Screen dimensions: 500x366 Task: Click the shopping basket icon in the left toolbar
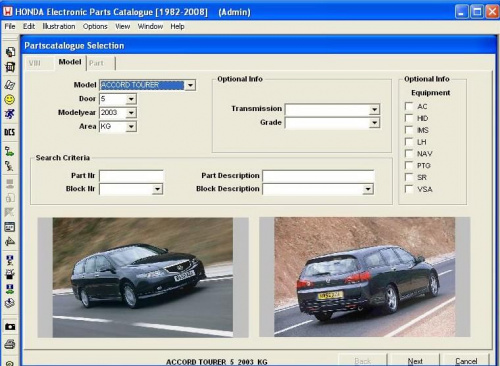pyautogui.click(x=10, y=67)
